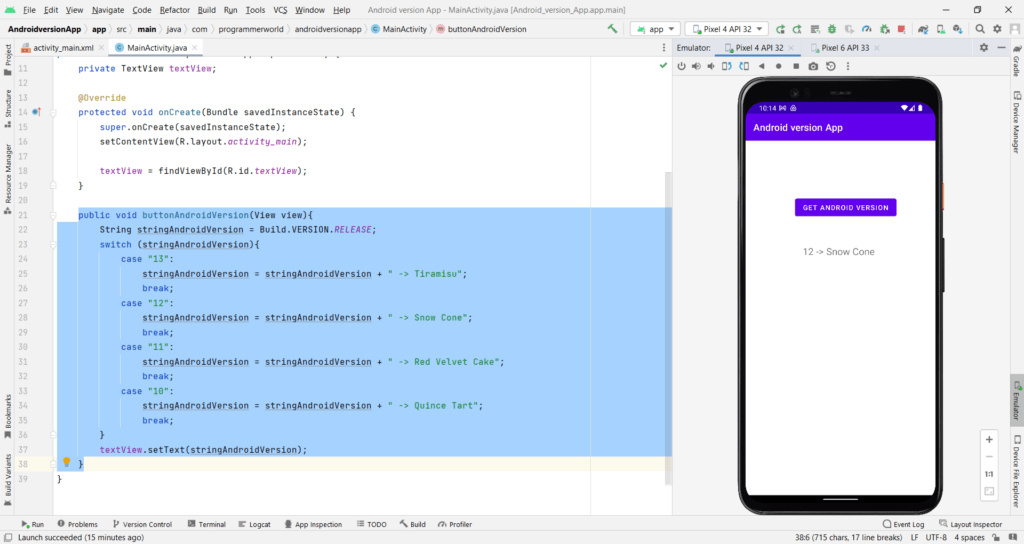This screenshot has height=544, width=1024.
Task: Open the Device Manager toolbar icon
Action: [x=940, y=29]
